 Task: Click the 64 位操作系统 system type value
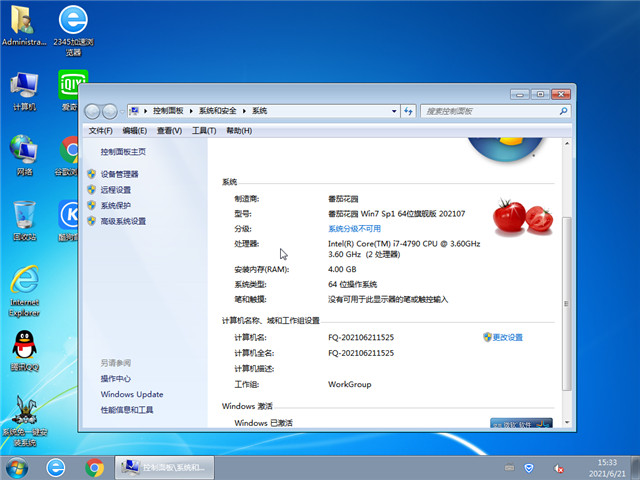coord(352,284)
